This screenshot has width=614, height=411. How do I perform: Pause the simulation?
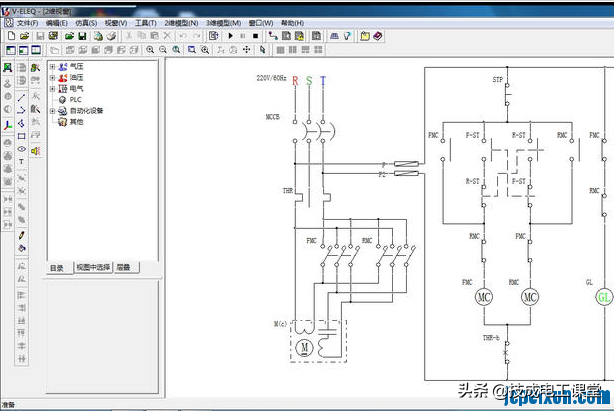click(x=243, y=36)
